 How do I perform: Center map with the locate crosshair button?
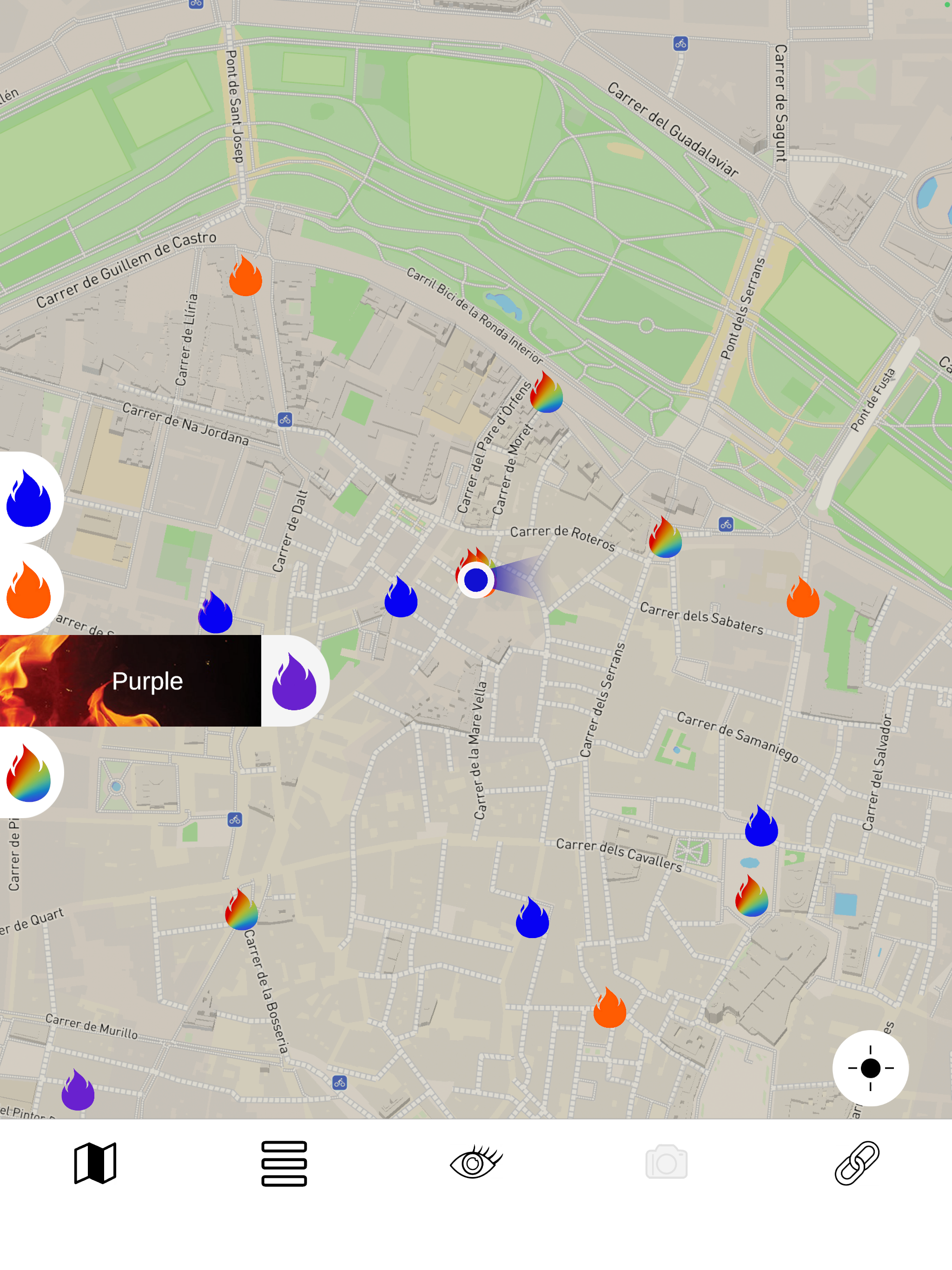coord(870,1068)
